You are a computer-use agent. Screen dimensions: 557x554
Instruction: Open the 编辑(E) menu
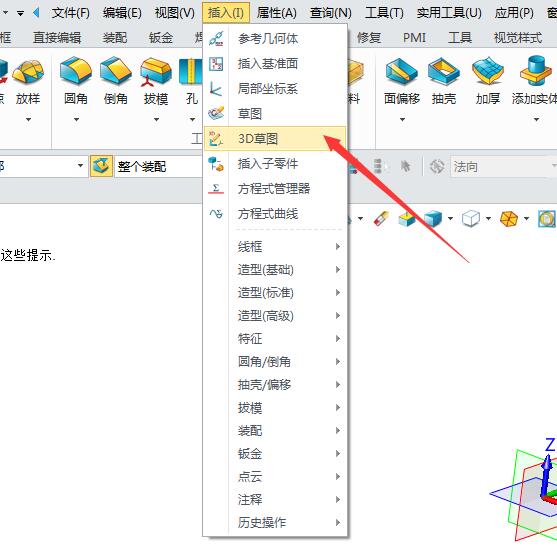[122, 13]
